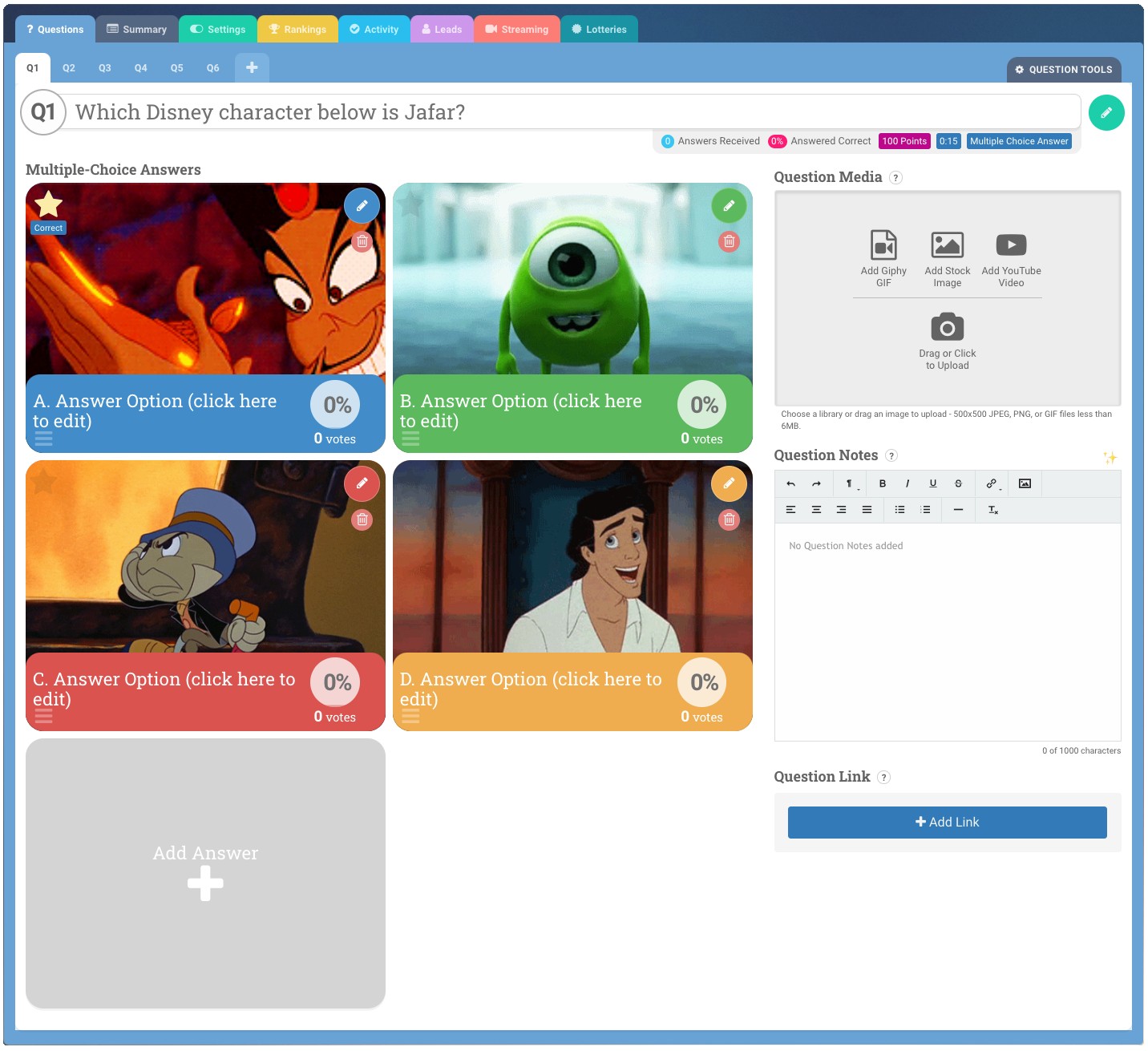Image resolution: width=1148 pixels, height=1051 pixels.
Task: Toggle bold in notes editor
Action: pos(883,484)
